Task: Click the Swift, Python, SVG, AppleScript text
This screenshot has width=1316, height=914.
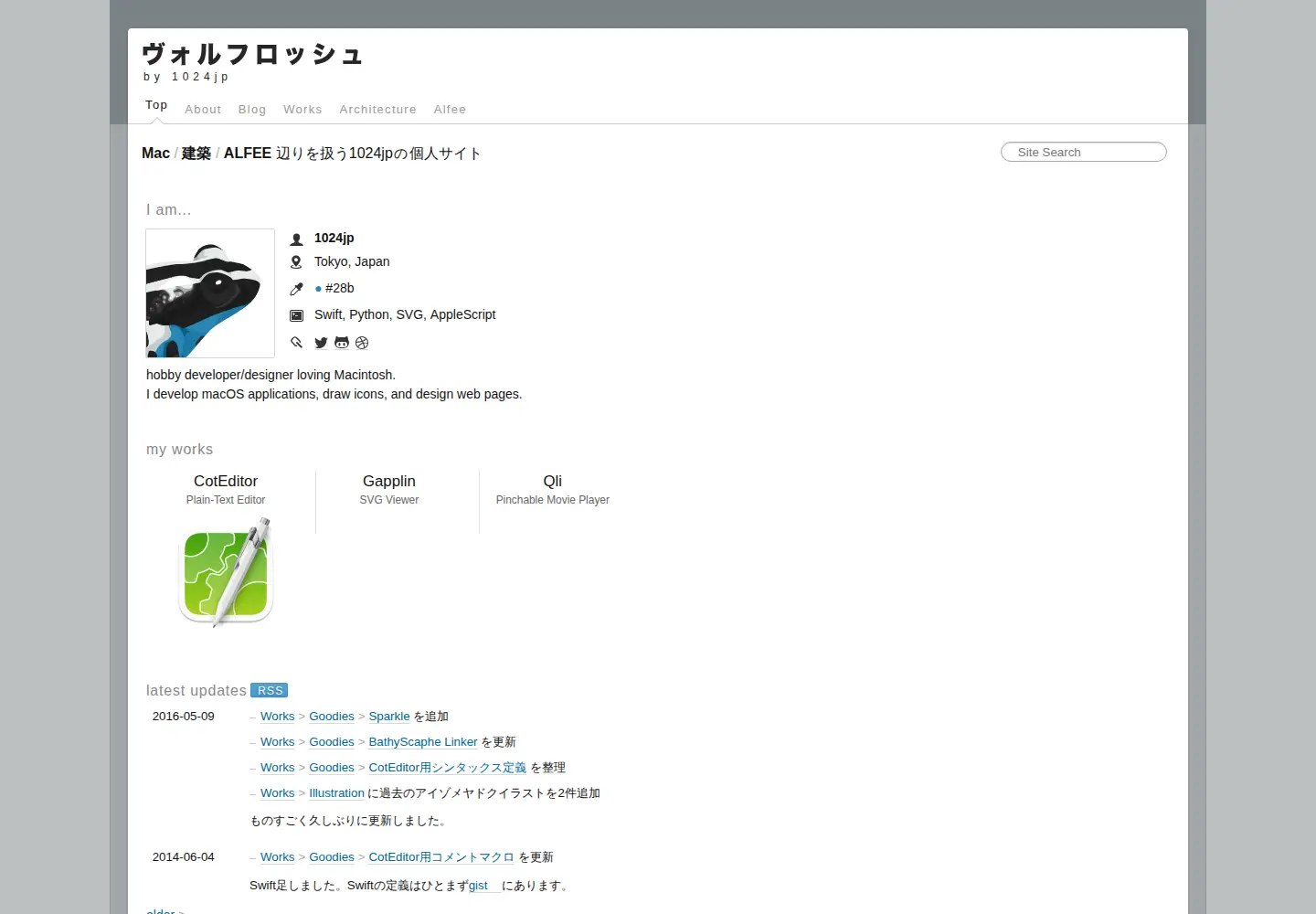Action: pyautogui.click(x=405, y=314)
